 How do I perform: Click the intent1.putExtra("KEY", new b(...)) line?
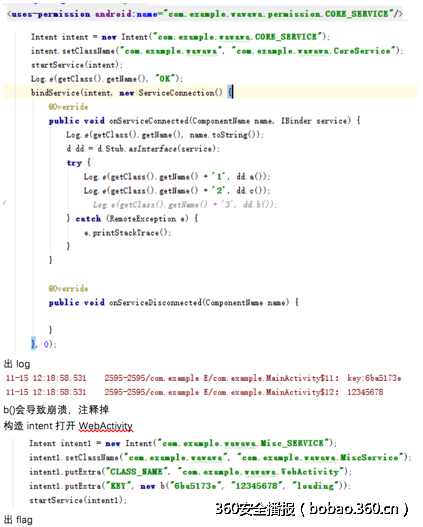pos(190,486)
